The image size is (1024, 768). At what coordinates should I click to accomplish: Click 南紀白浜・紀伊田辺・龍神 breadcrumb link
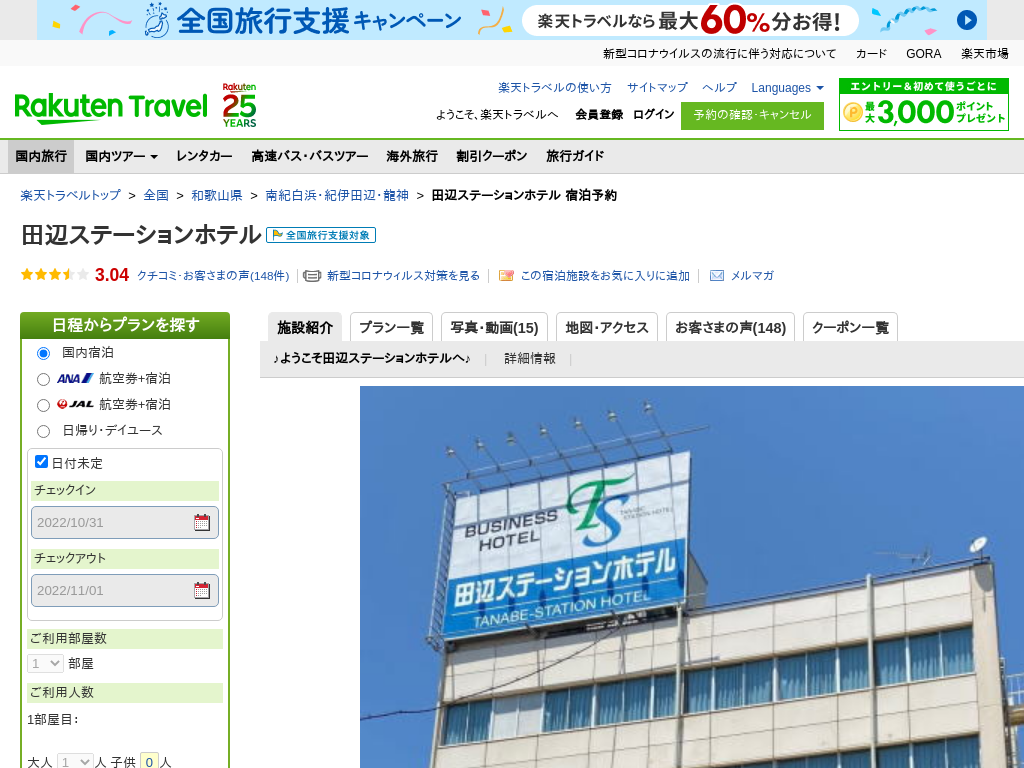click(x=337, y=195)
